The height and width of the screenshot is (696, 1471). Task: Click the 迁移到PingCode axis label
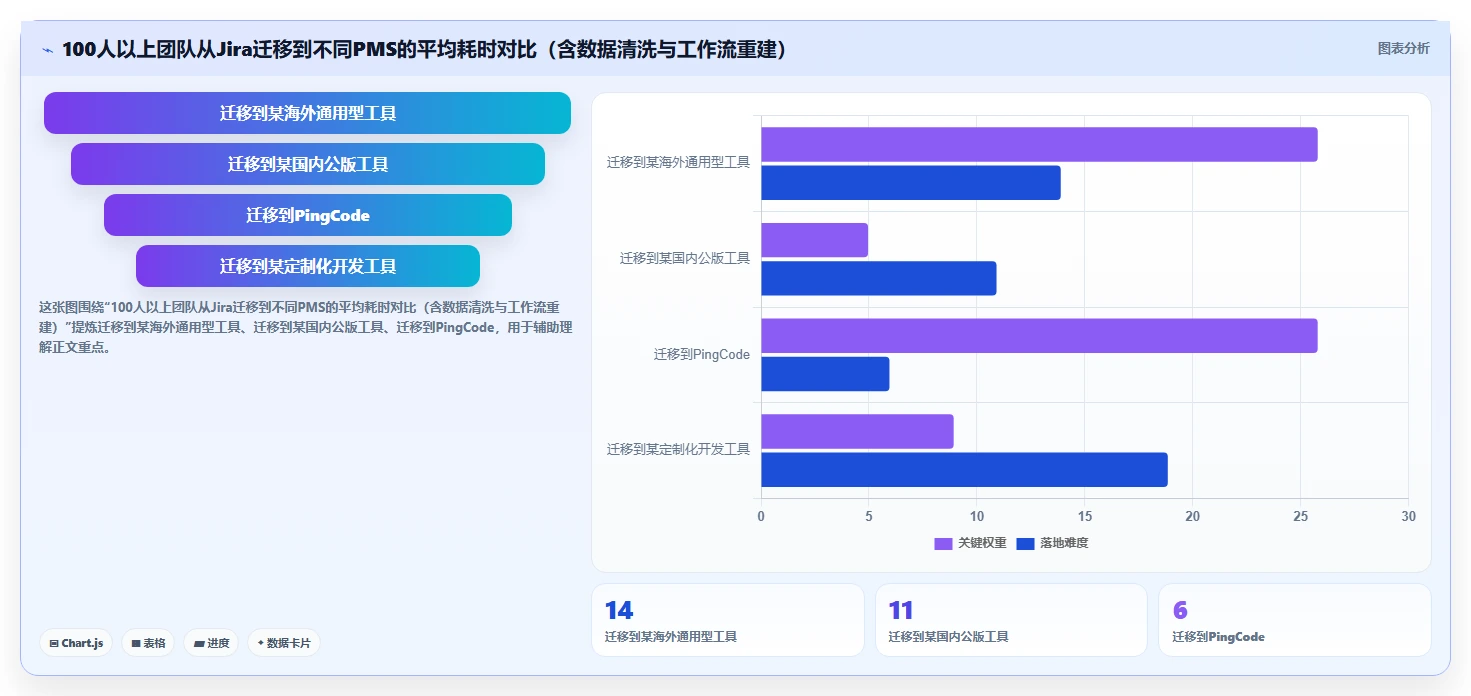pyautogui.click(x=702, y=354)
